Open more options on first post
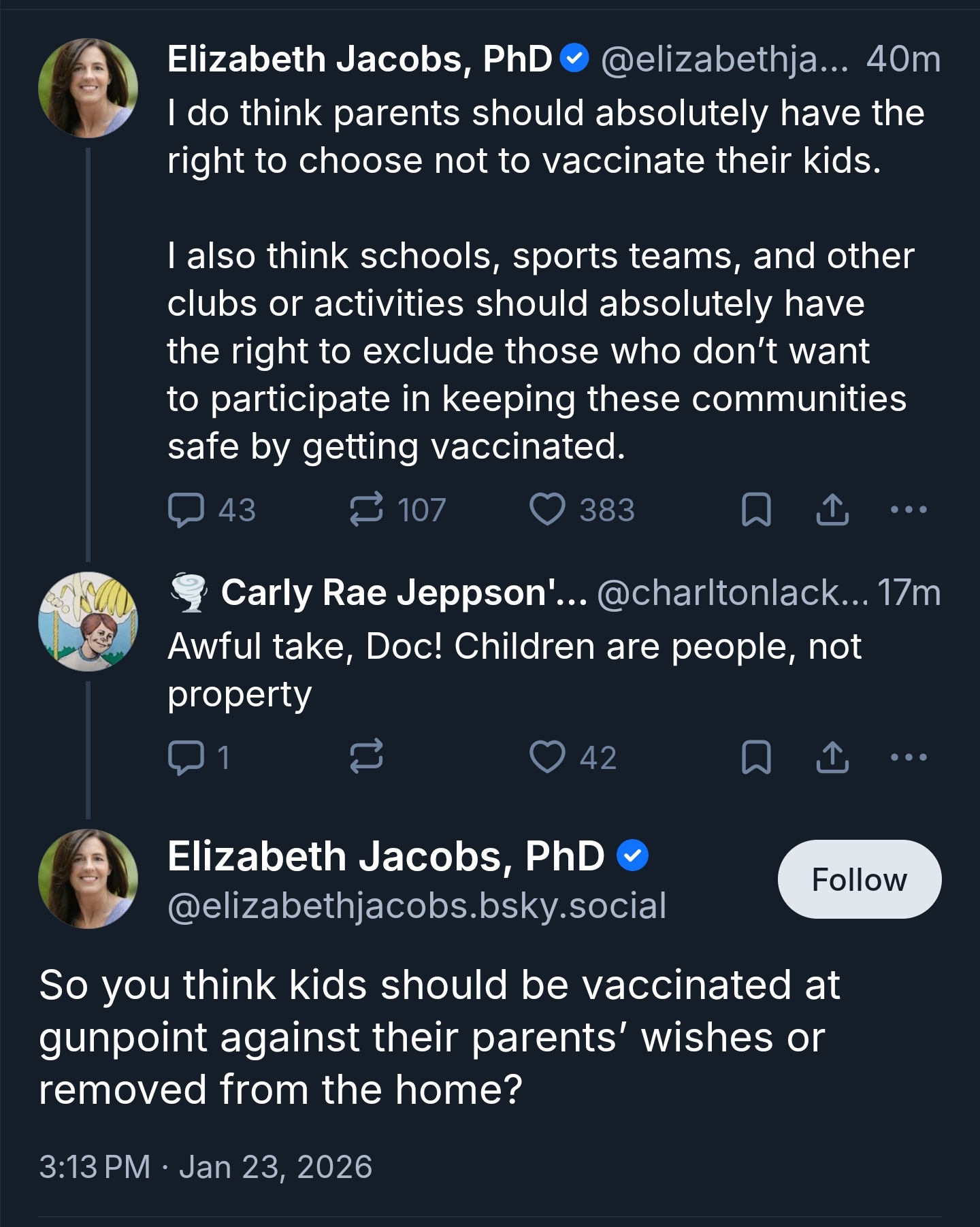980x1227 pixels. 909,510
